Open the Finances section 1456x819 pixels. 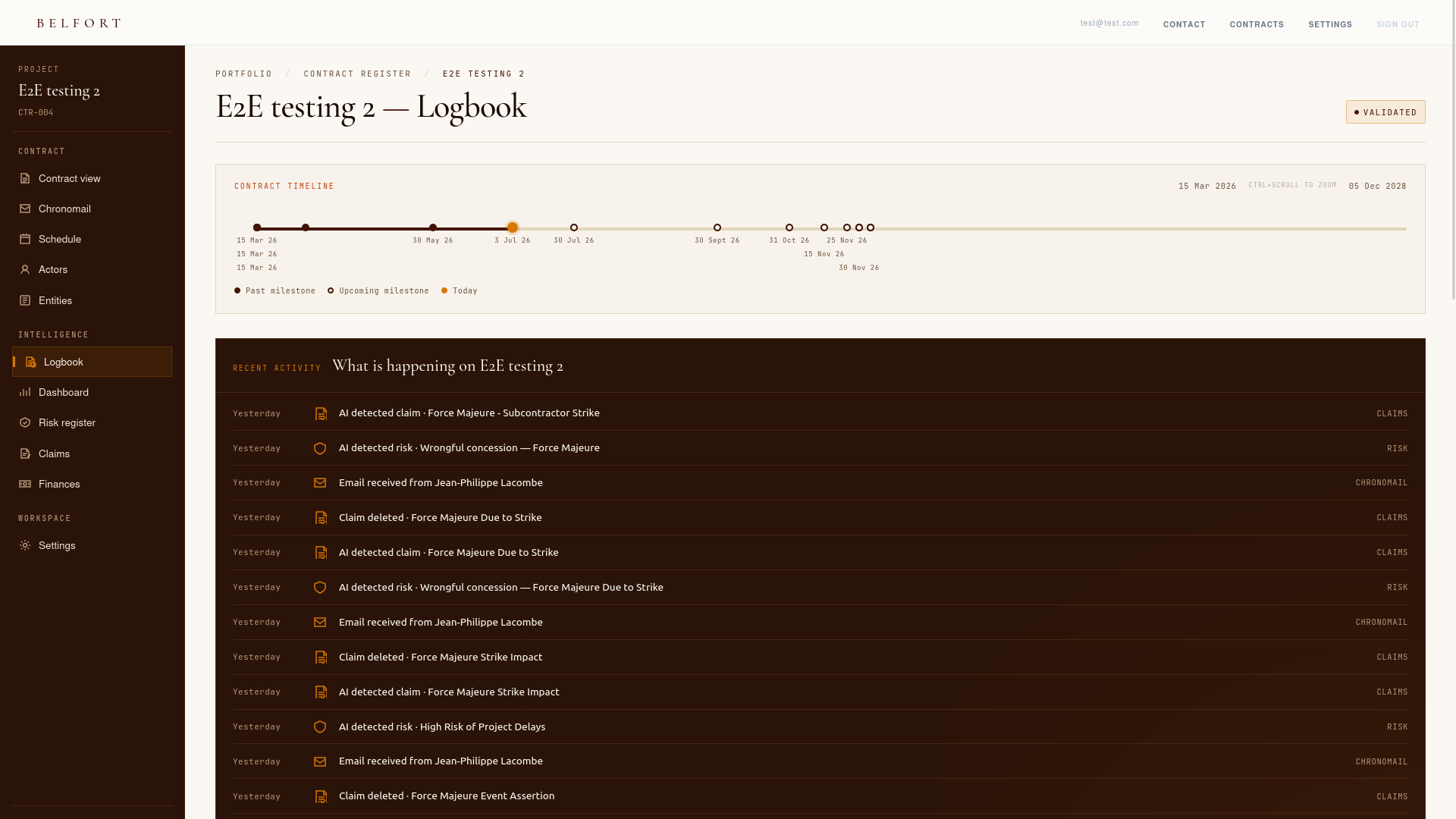click(x=92, y=484)
